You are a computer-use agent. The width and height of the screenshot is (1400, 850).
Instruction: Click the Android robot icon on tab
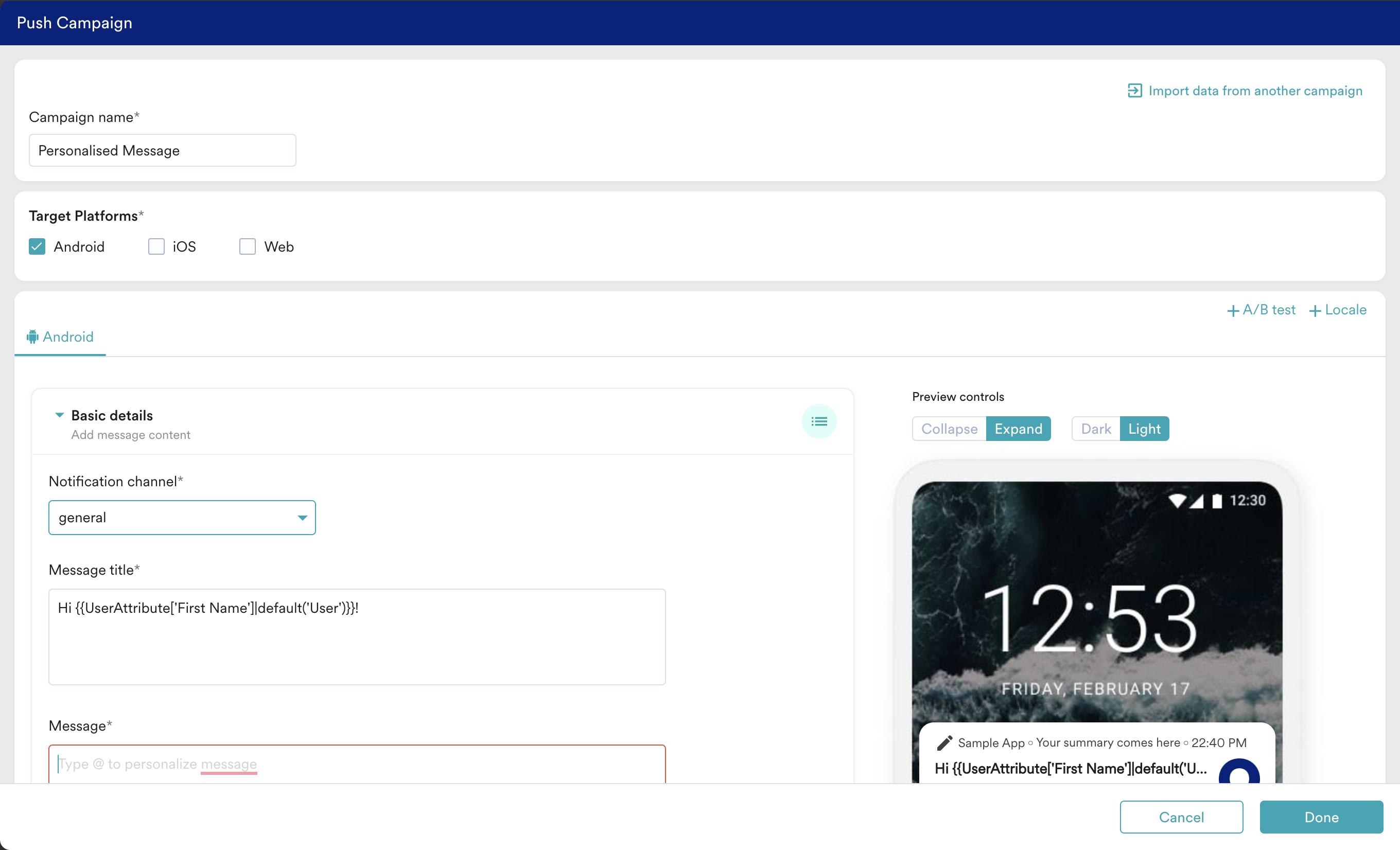[33, 337]
